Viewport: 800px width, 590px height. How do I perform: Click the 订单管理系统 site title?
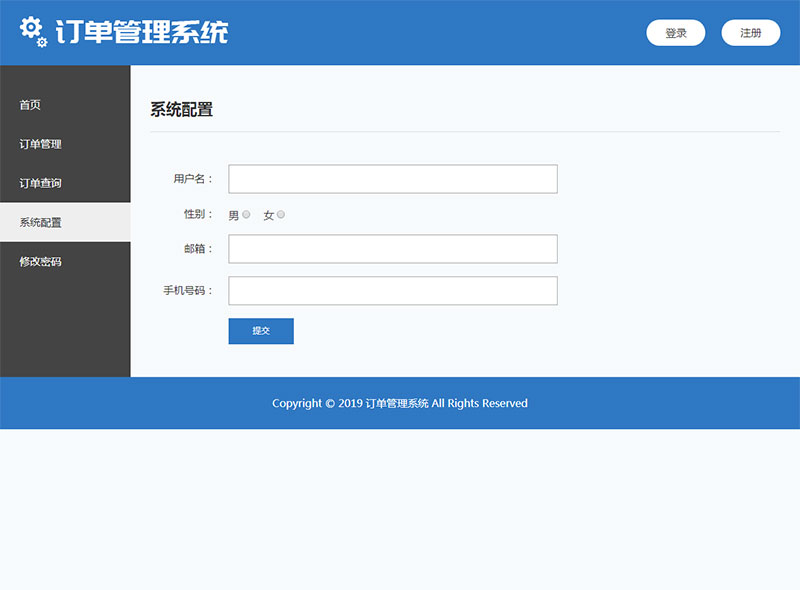142,32
